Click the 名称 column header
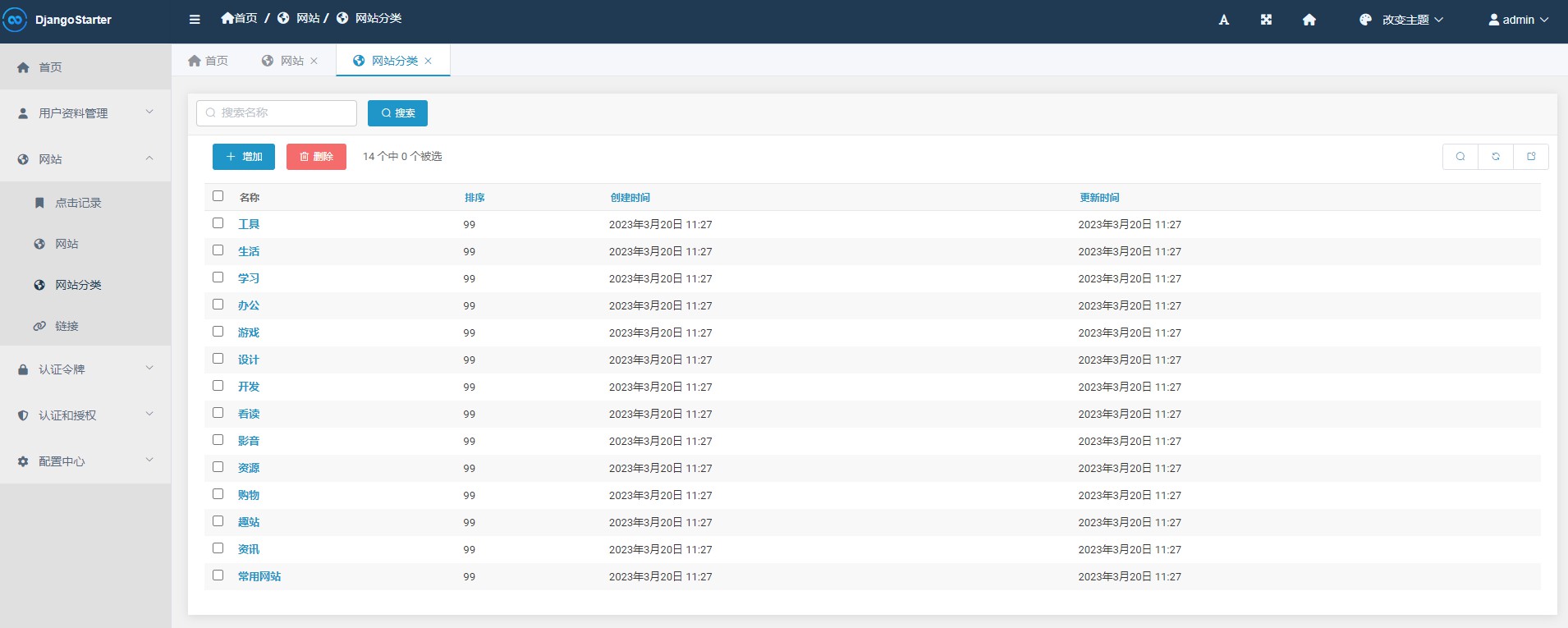1568x628 pixels. [x=250, y=198]
